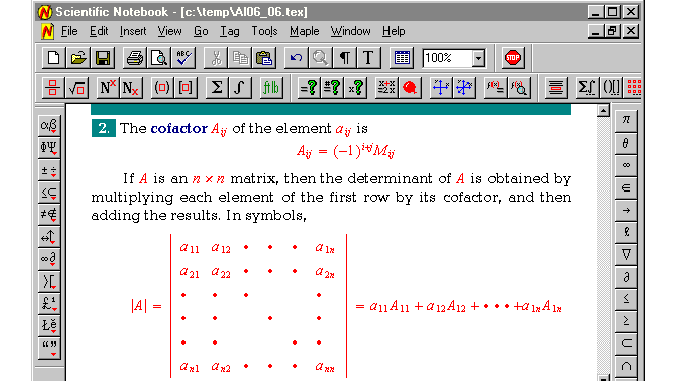
Task: Click the x? simplify icon
Action: 356,88
